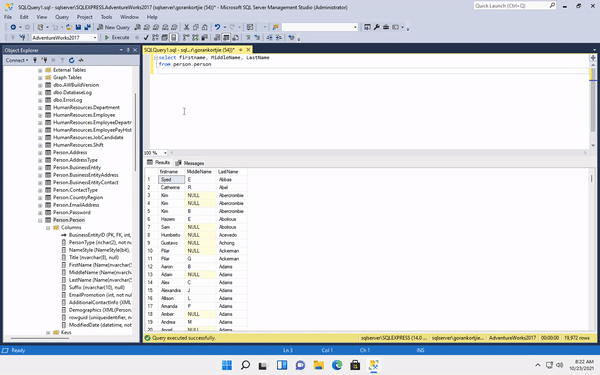Select HumanResources.Shift table

(x=78, y=145)
